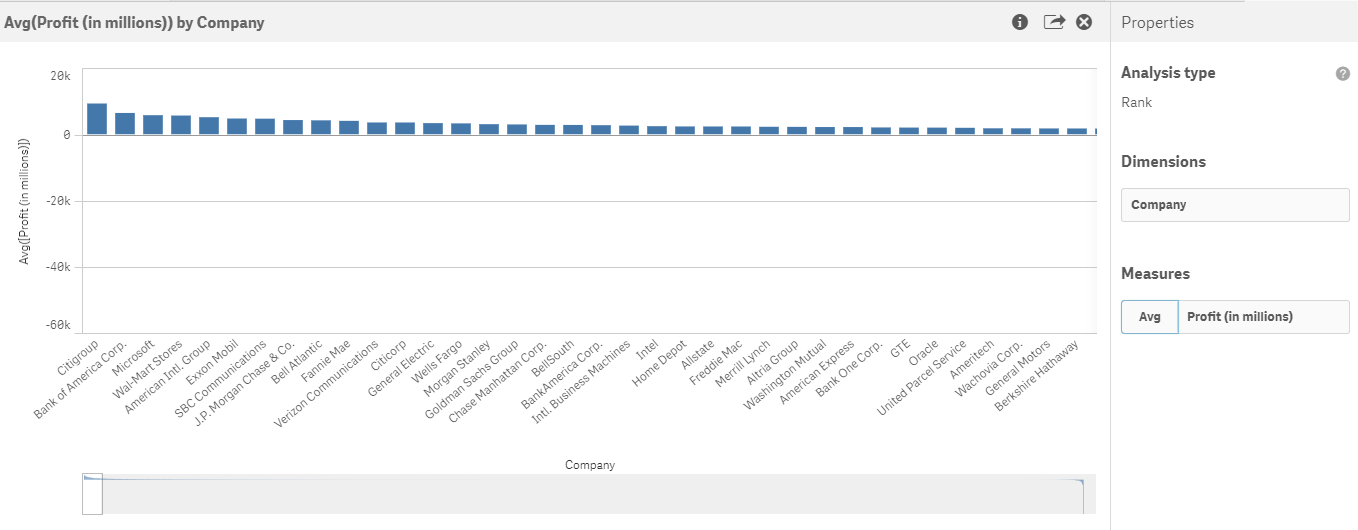Select the Microsoft bar in chart
The height and width of the screenshot is (530, 1358).
tap(153, 125)
